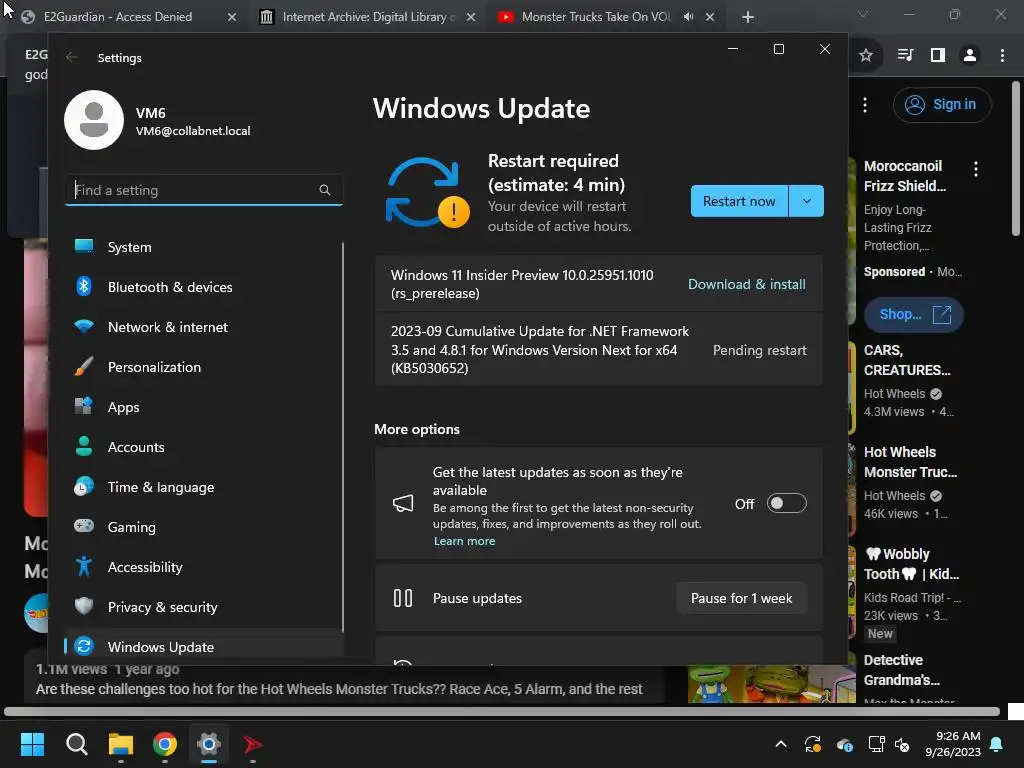Click taskbar clock showing 9:26 AM
Image resolution: width=1024 pixels, height=768 pixels.
953,744
